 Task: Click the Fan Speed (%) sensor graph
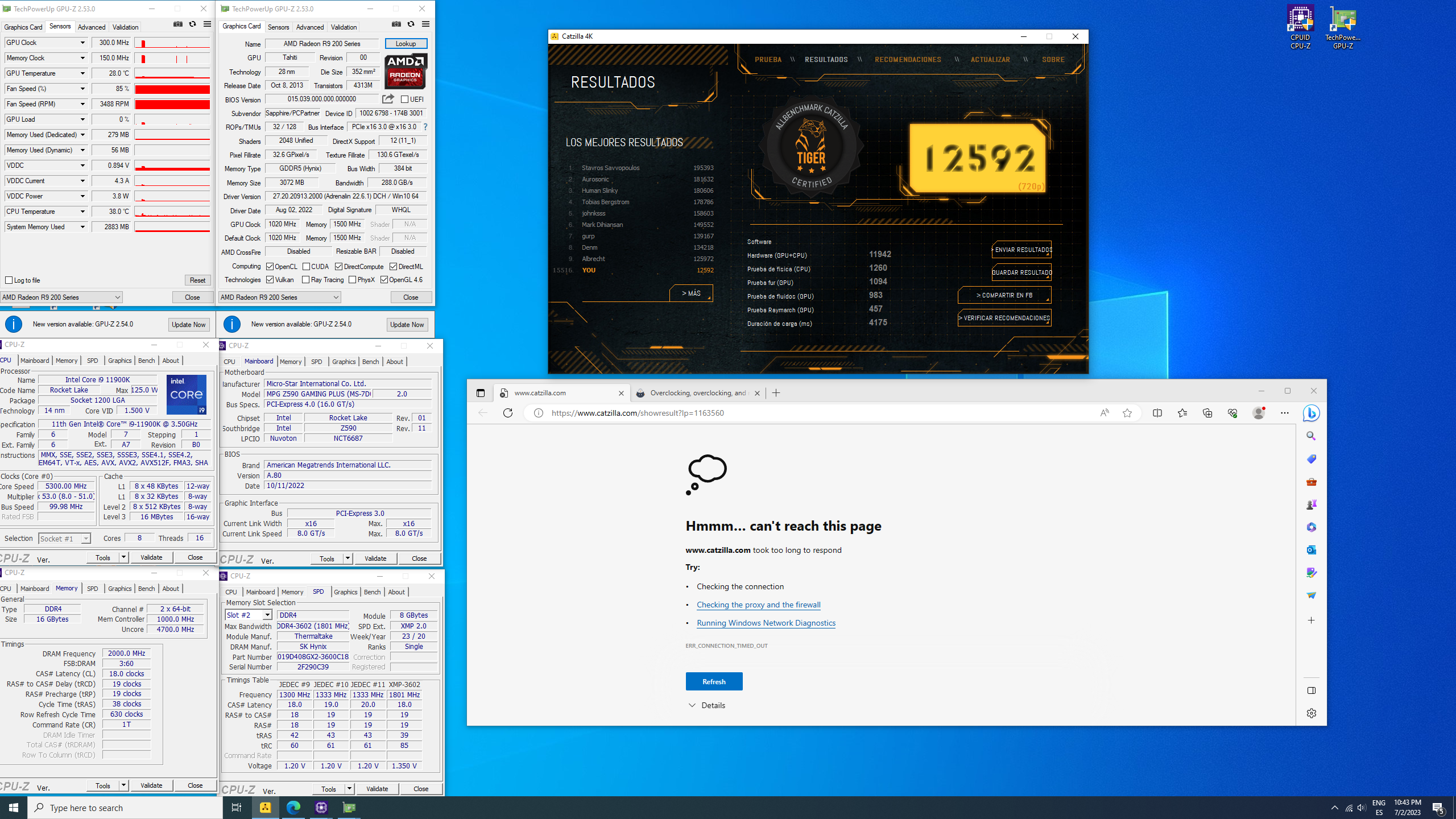pyautogui.click(x=172, y=89)
